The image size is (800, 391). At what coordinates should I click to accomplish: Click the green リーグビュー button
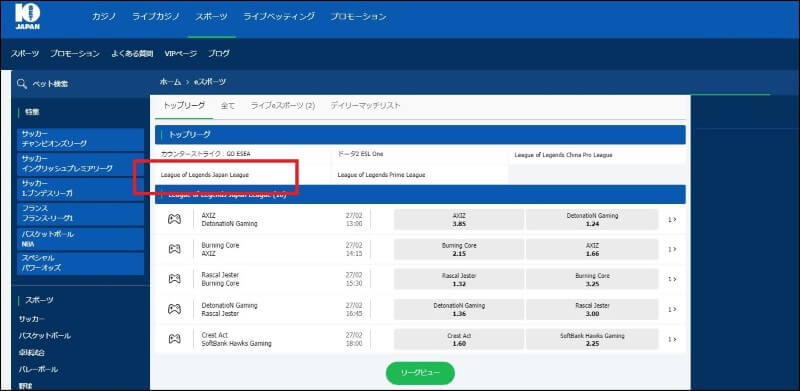click(420, 373)
